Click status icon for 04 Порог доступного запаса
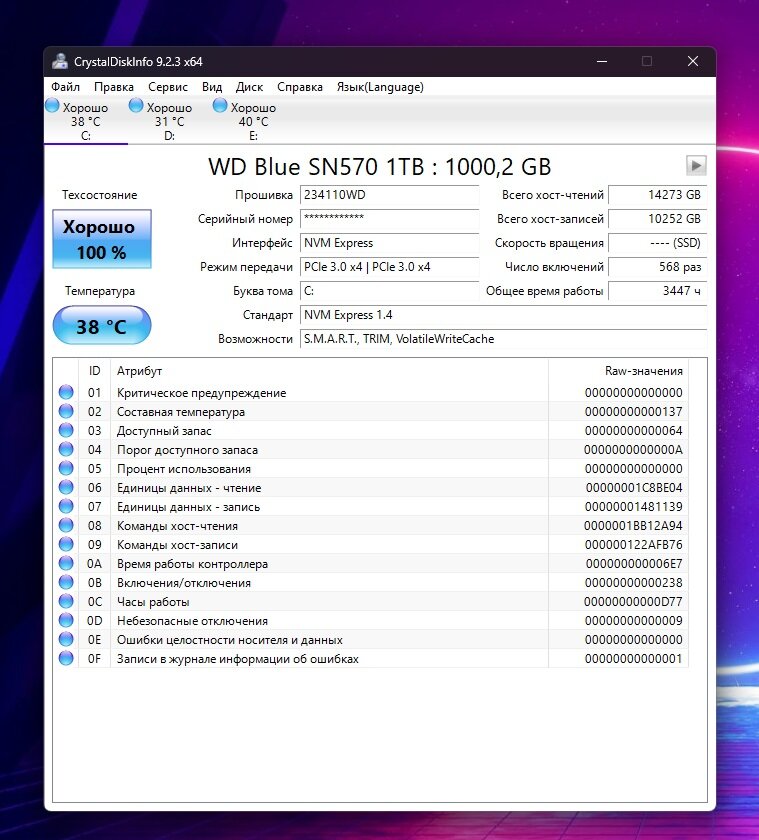Viewport: 759px width, 840px height. point(66,449)
